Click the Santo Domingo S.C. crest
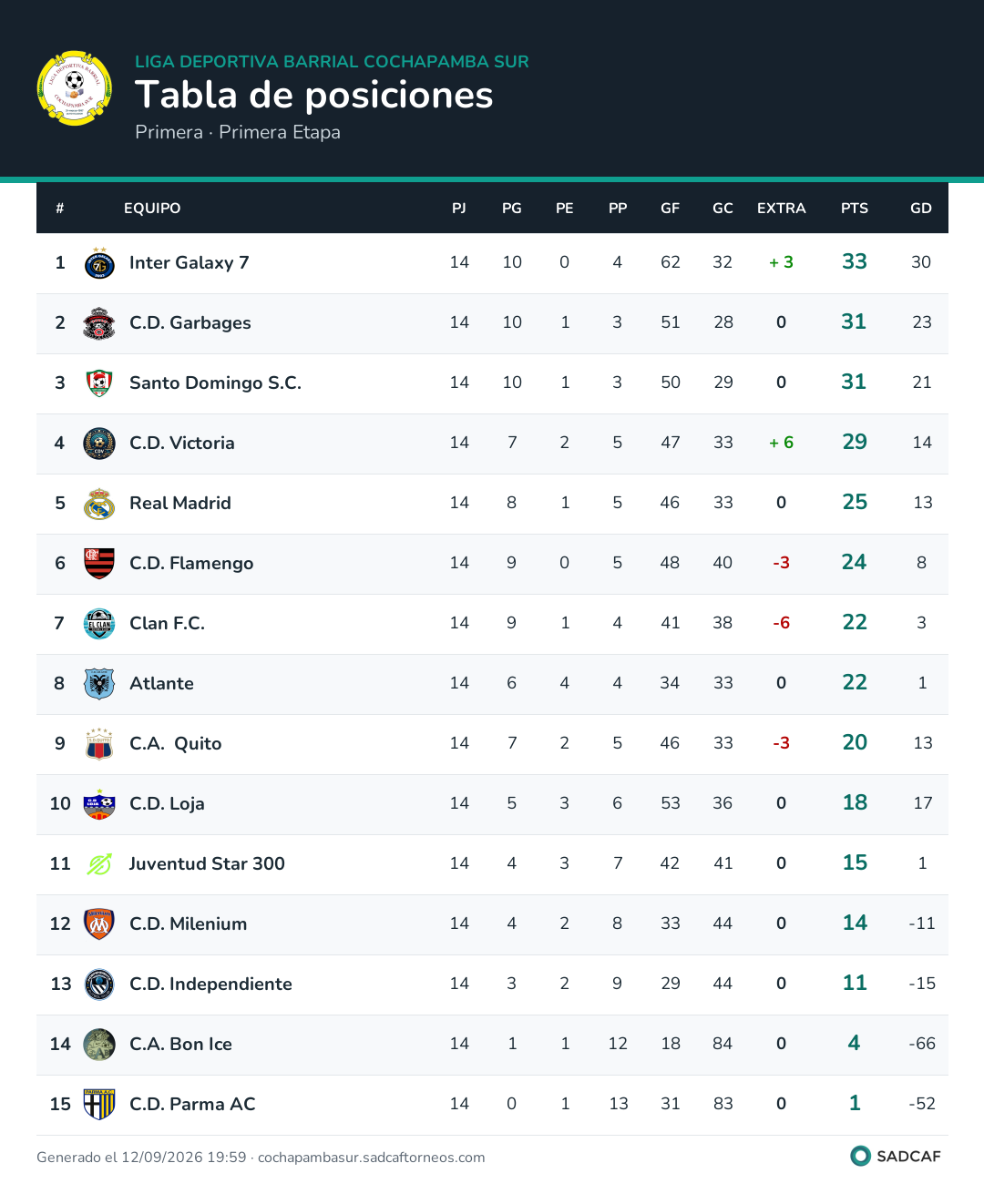 pos(99,383)
